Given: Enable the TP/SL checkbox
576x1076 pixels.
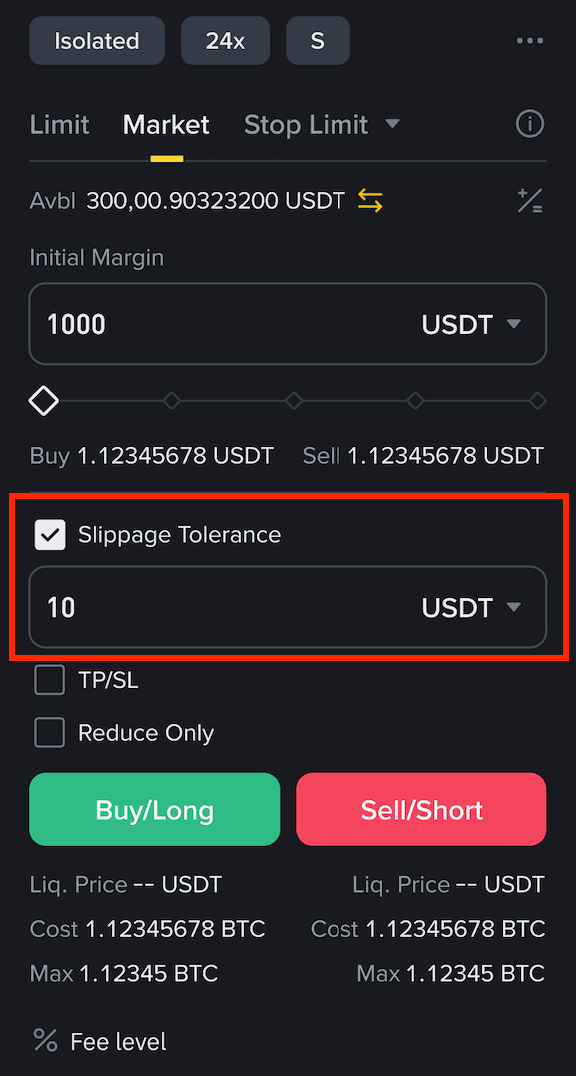Looking at the screenshot, I should [x=50, y=680].
